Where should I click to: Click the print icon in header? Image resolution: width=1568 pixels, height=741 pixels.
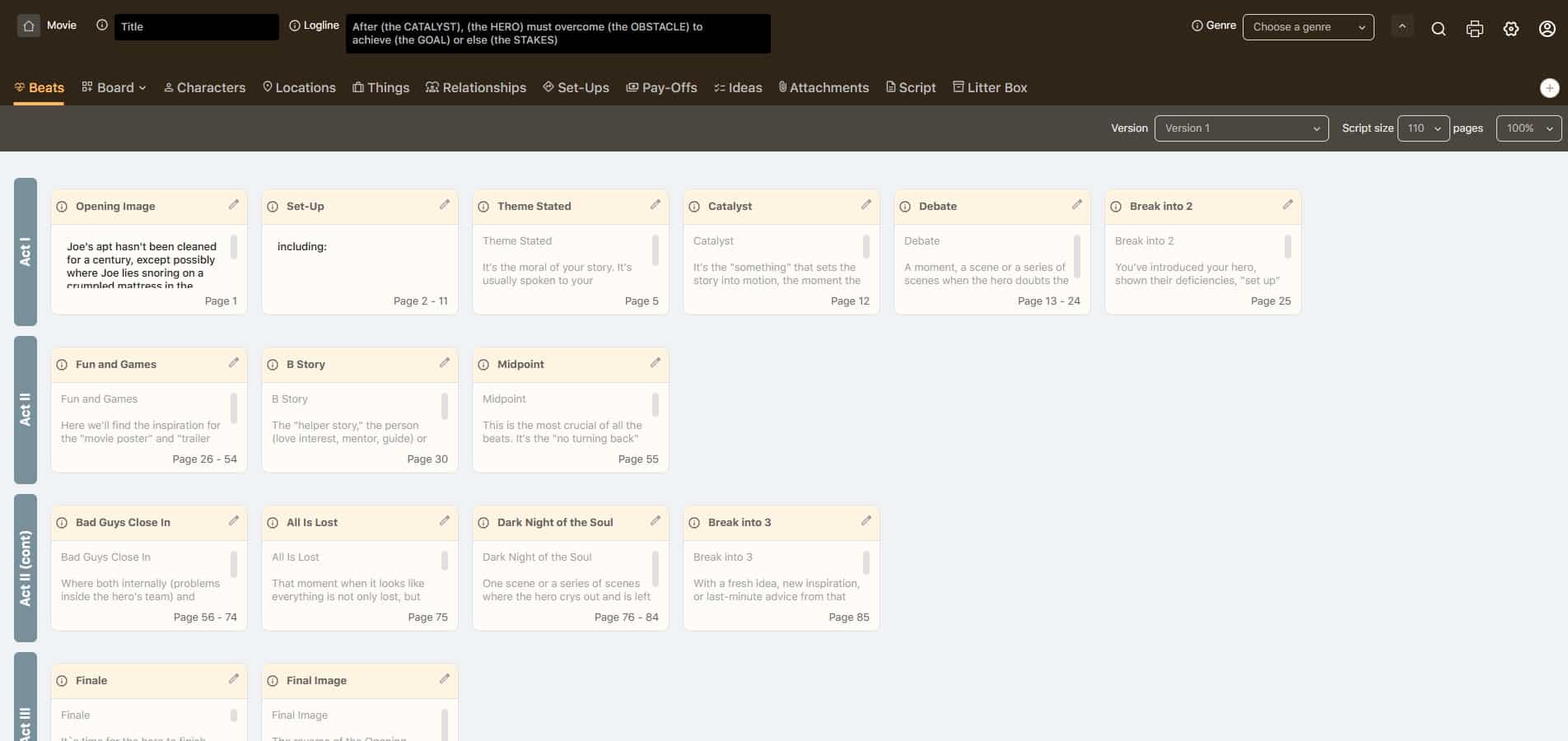1474,29
